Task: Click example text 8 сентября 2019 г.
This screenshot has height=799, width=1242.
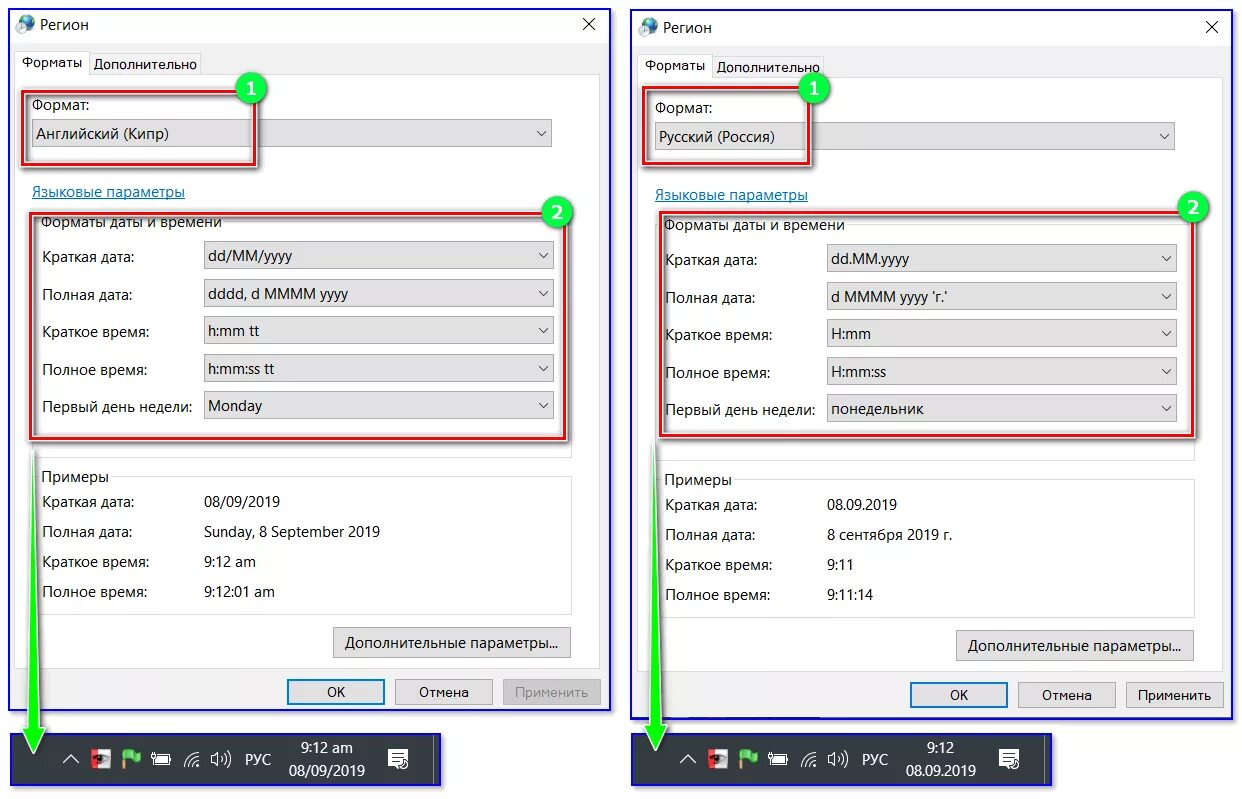Action: (889, 535)
